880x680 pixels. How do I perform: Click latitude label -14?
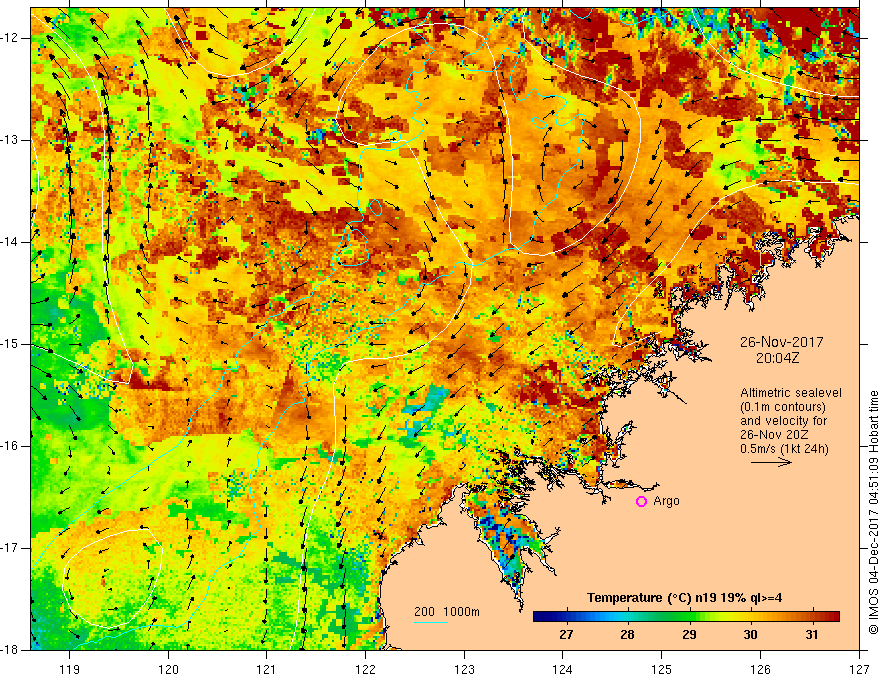[x=11, y=242]
